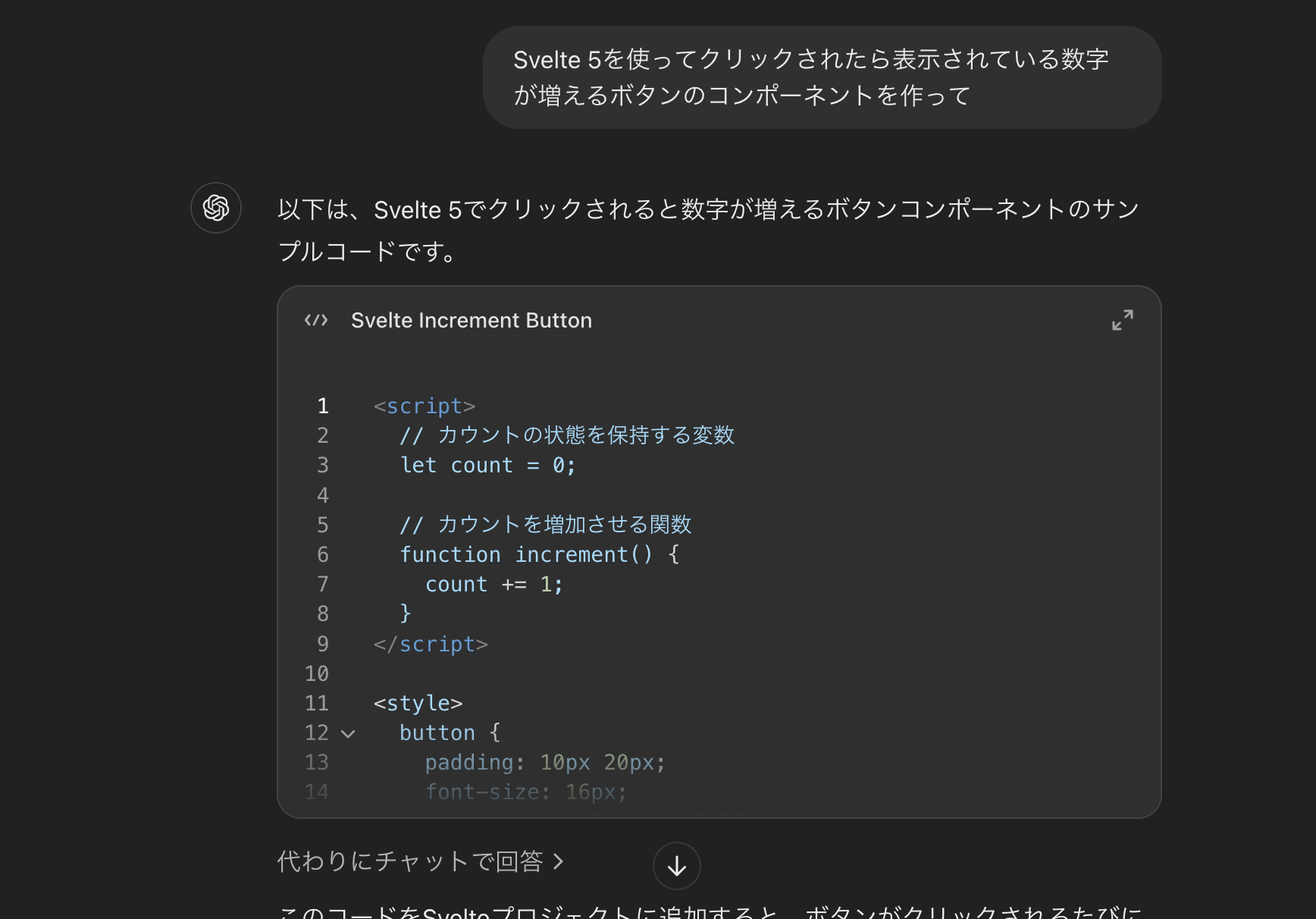Click the 'Svelte Increment Button' title

(471, 320)
